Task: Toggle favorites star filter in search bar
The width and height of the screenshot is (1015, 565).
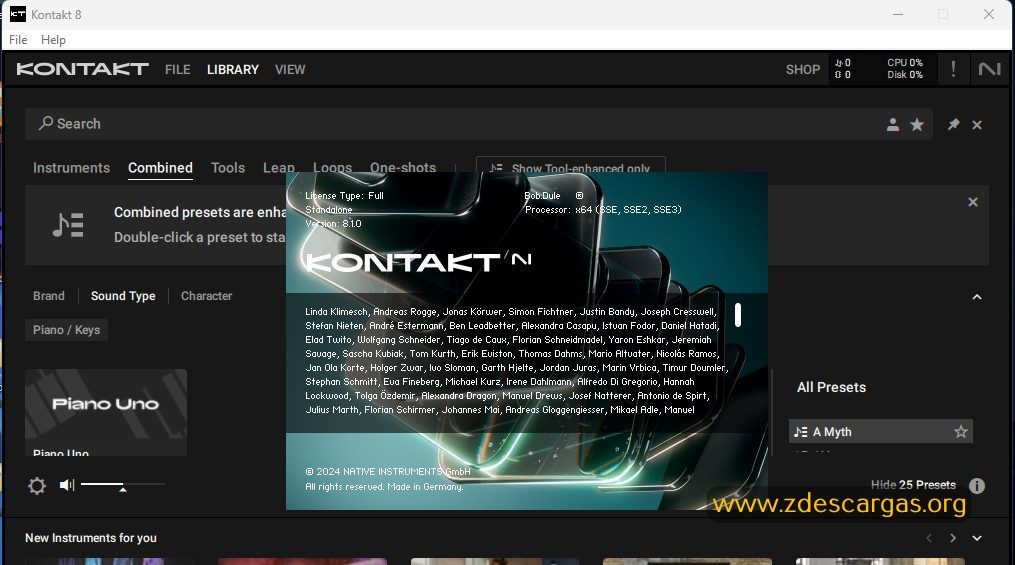Action: pos(917,125)
